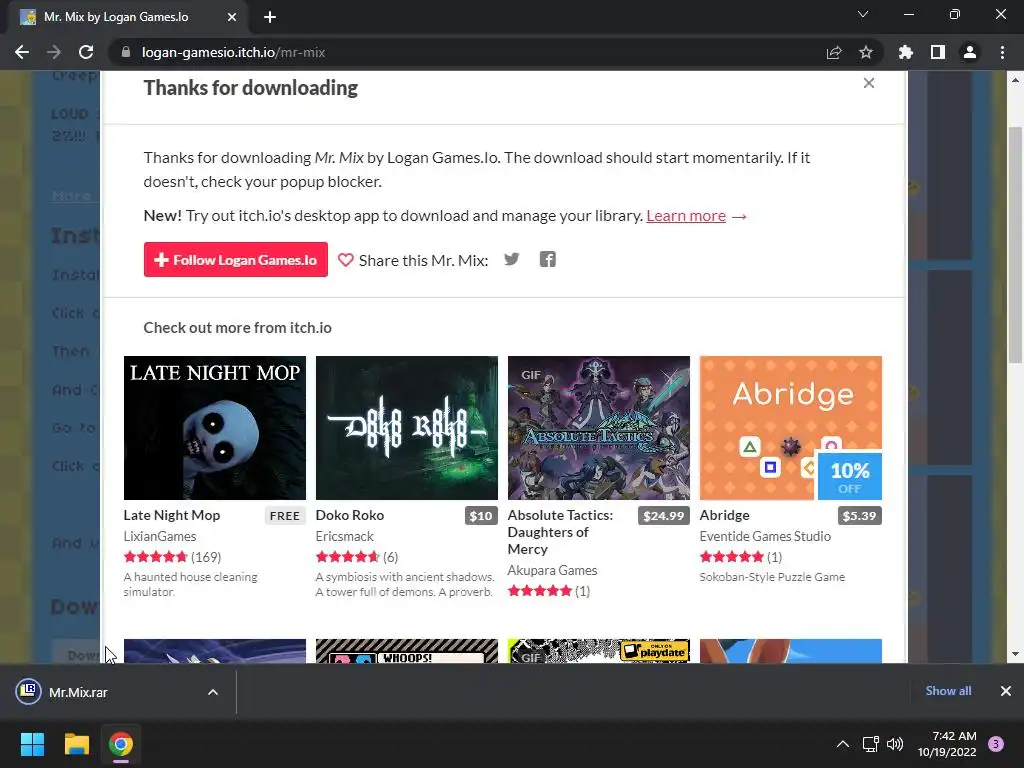The image size is (1024, 768).
Task: Open the LixianGames developer link
Action: pos(160,536)
